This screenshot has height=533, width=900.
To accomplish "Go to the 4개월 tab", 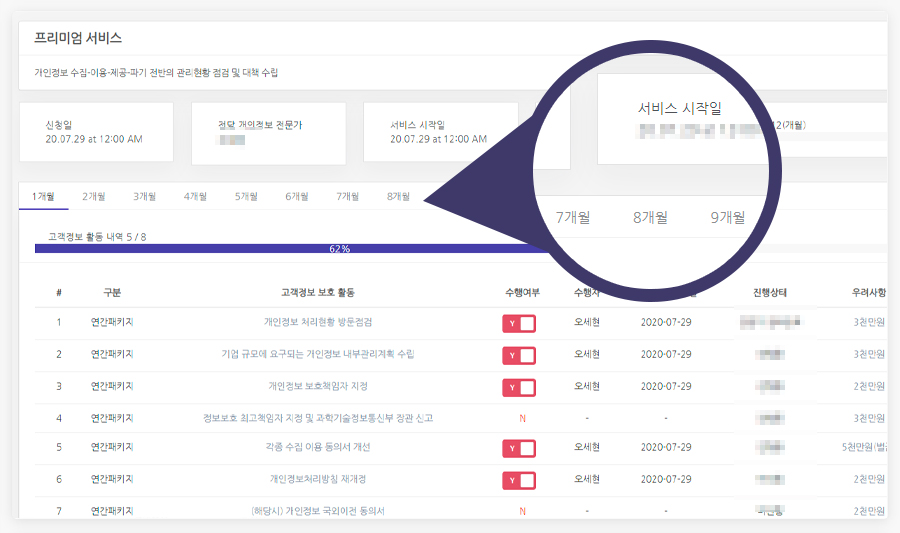I will [x=195, y=197].
